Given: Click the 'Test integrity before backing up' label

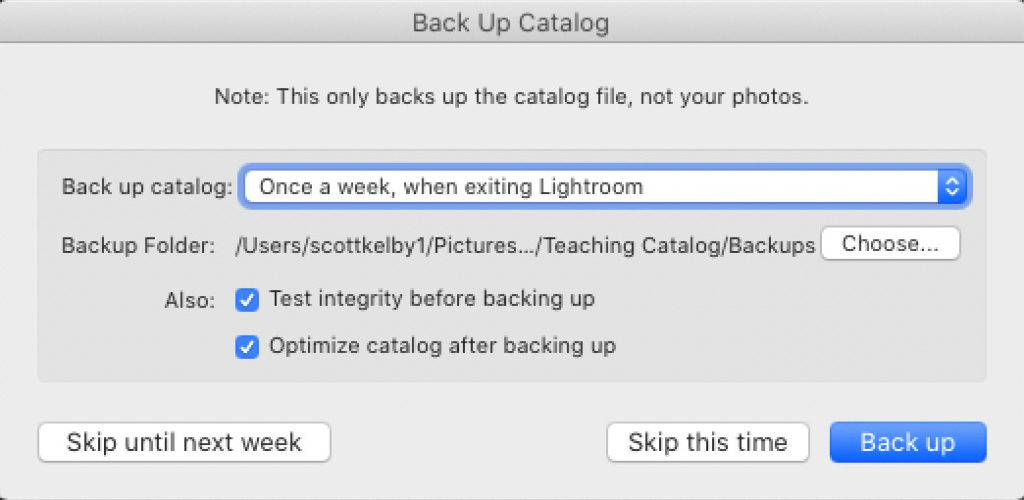Looking at the screenshot, I should pos(432,300).
